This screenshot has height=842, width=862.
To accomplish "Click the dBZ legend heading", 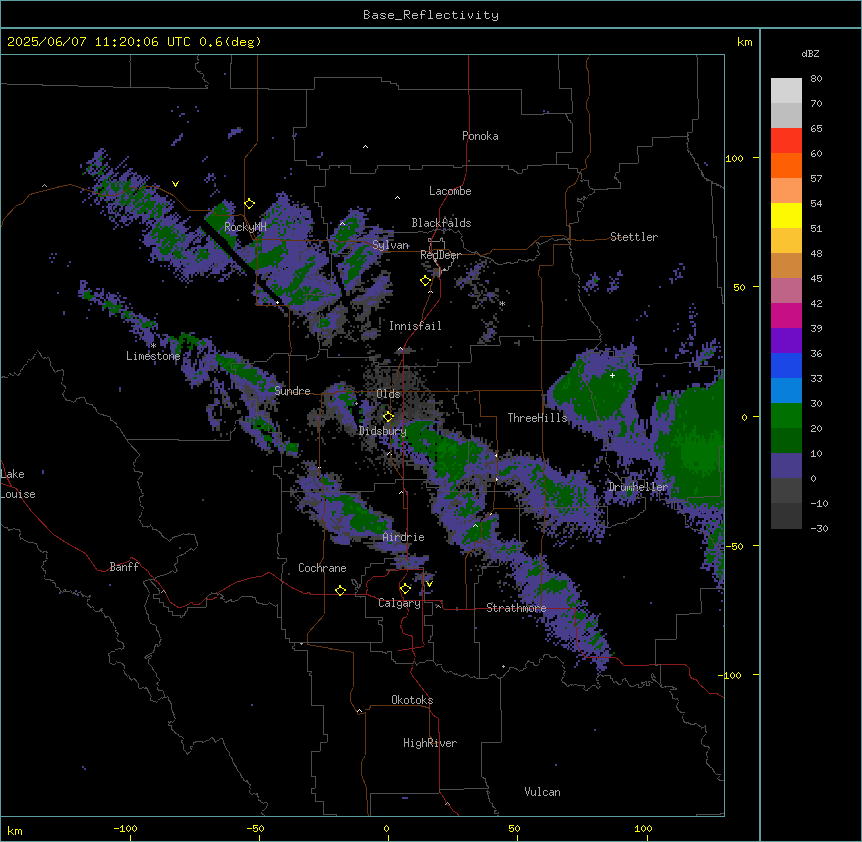I will point(810,53).
